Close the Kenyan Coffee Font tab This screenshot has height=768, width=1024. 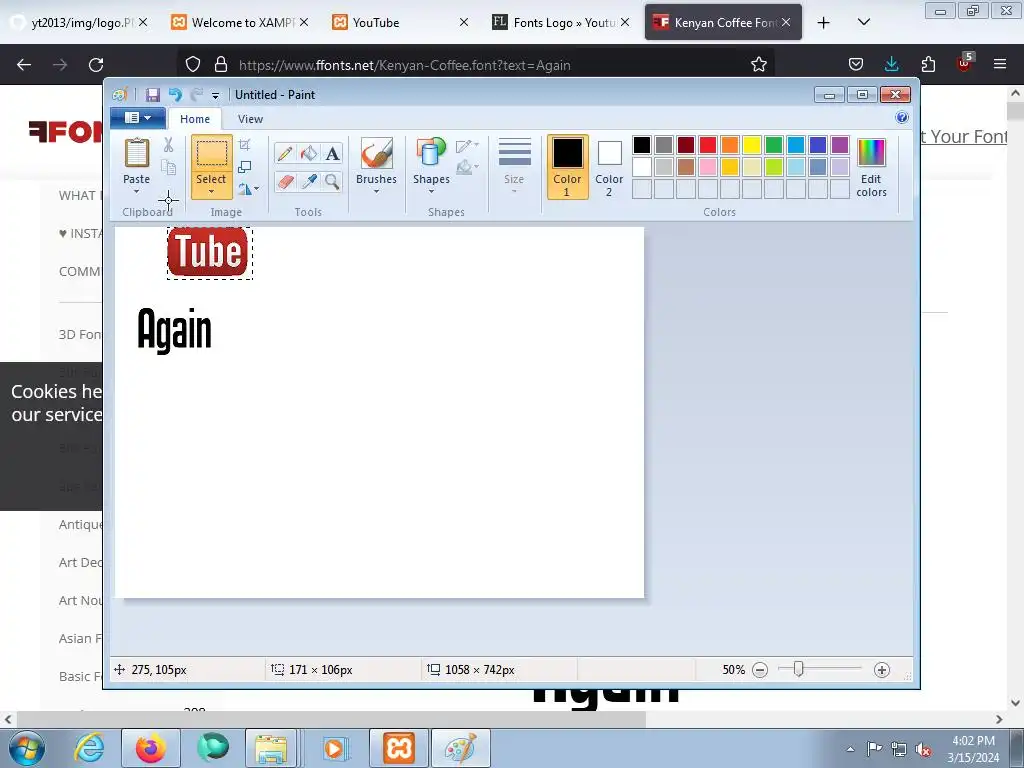click(786, 22)
